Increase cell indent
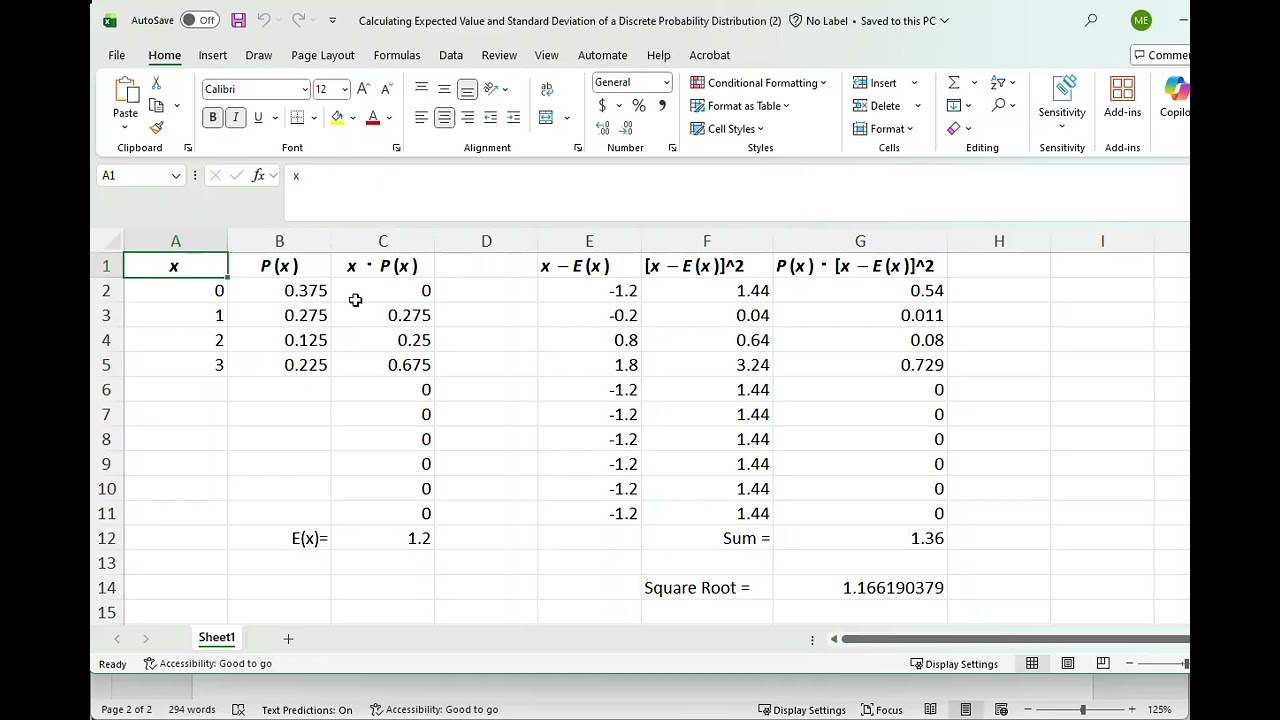This screenshot has width=1280, height=720. click(513, 118)
